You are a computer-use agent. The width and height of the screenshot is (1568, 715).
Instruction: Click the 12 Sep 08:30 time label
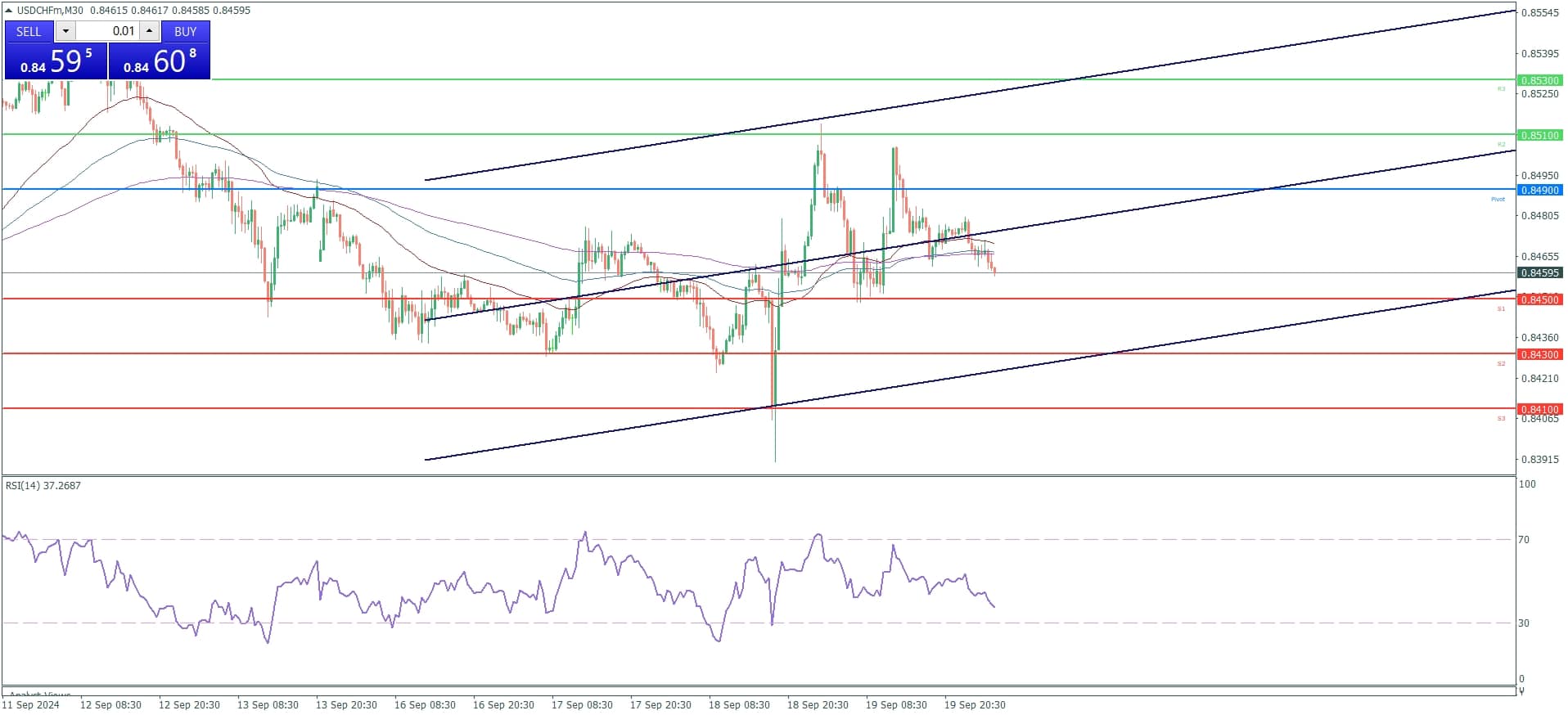pos(110,704)
